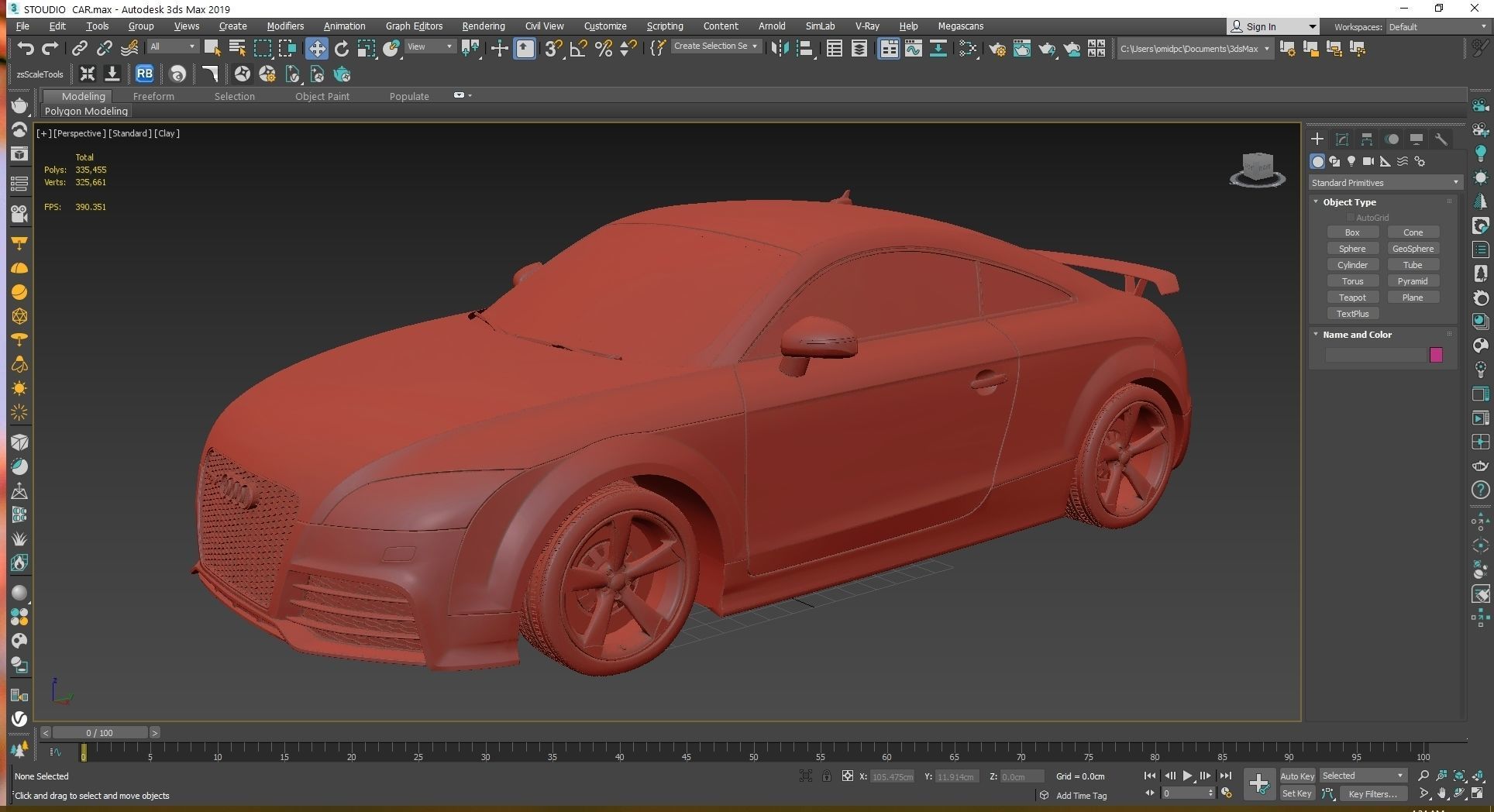Open the key filter Selected dropdown
This screenshot has width=1494, height=812.
pyautogui.click(x=1363, y=776)
